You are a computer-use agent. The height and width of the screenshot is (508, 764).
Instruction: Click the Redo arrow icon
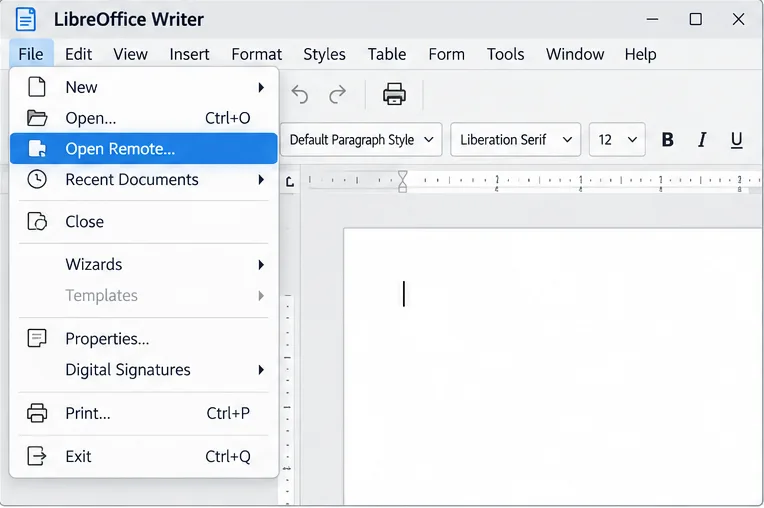pos(337,94)
